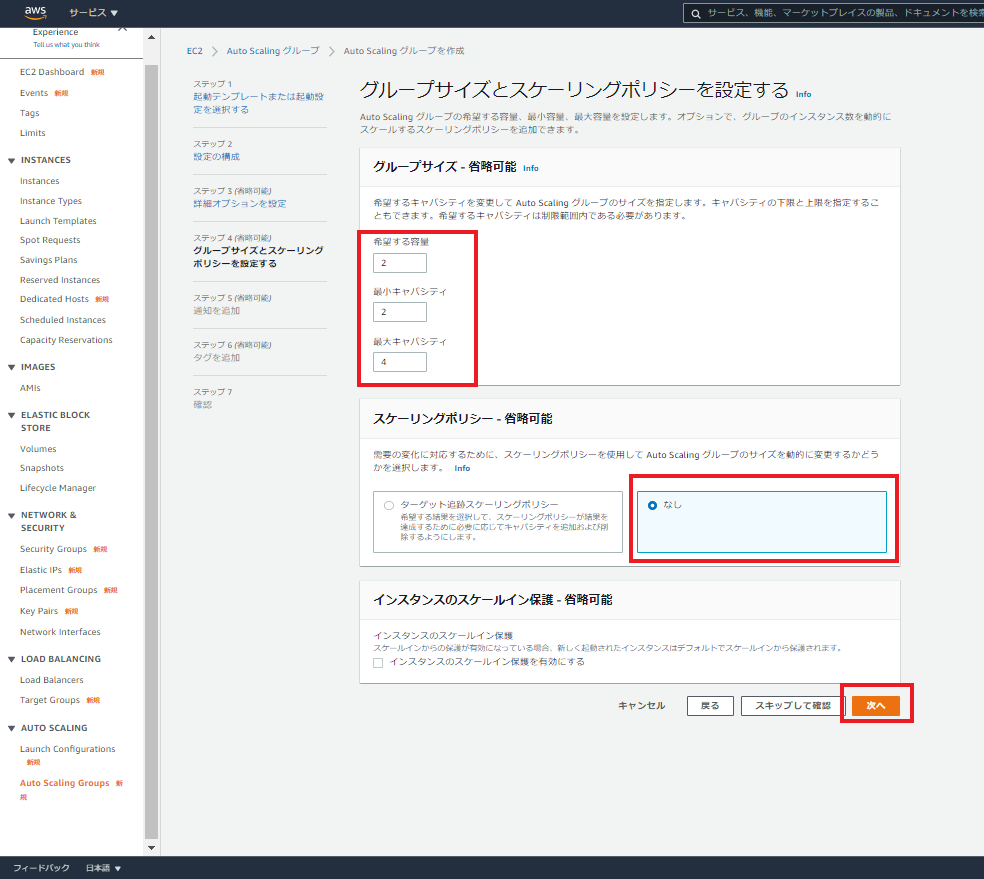Click スキップして確認 button
Screen dimensions: 984x879
coord(793,706)
